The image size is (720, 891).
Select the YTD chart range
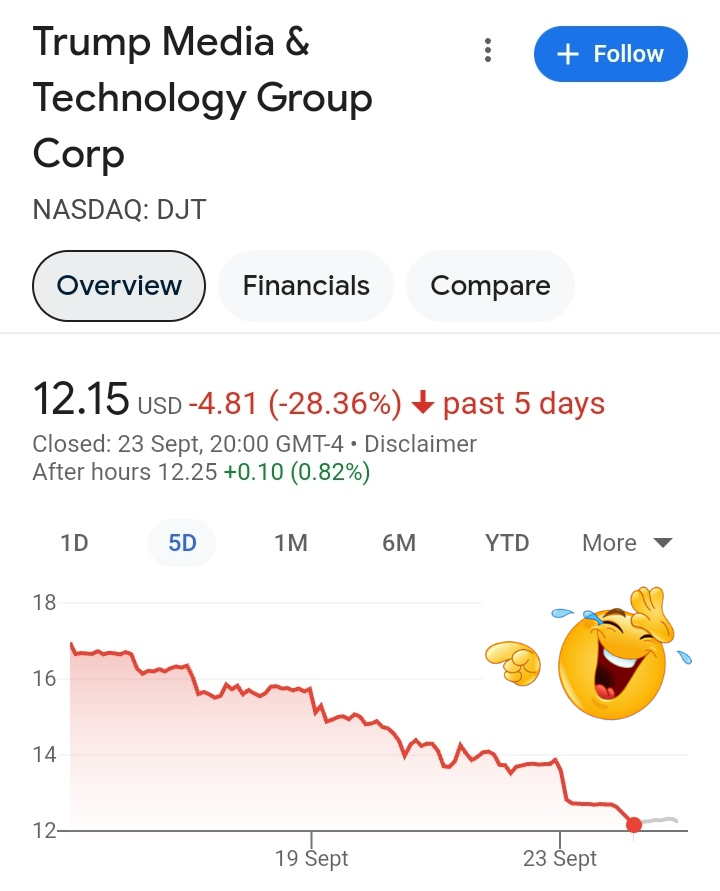[x=507, y=543]
